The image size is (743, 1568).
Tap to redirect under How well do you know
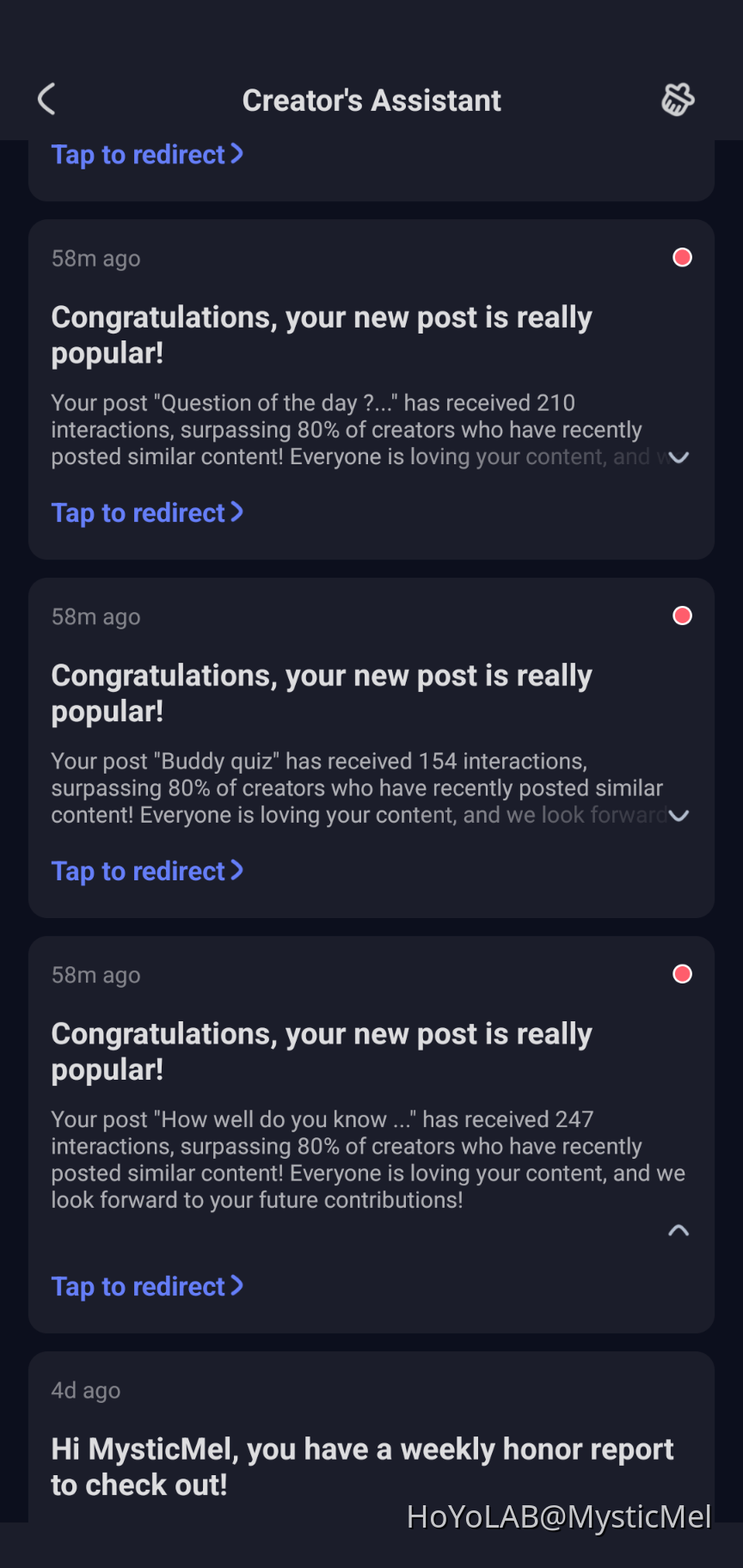point(147,1287)
